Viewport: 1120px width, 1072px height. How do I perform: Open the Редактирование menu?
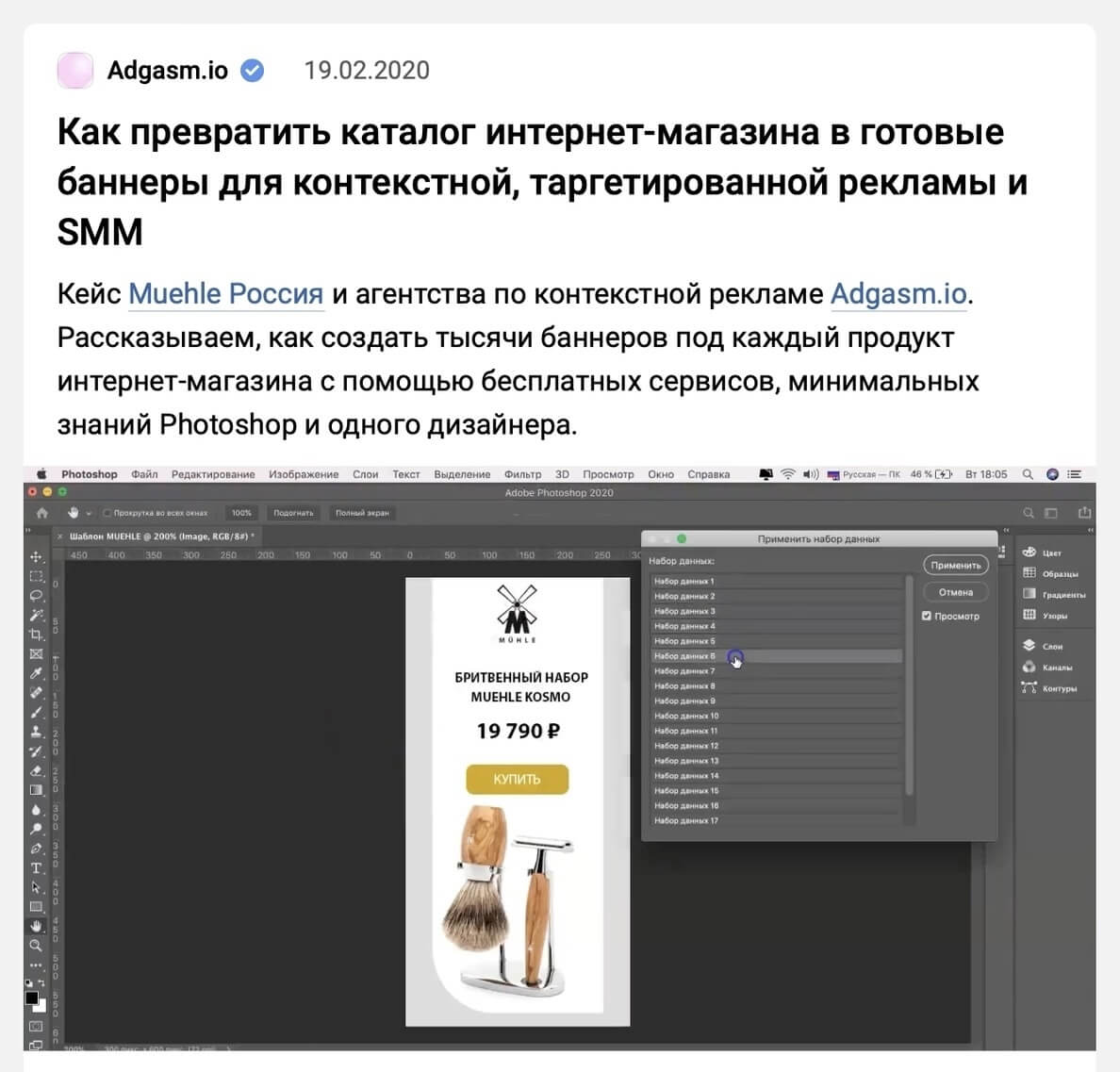pos(213,474)
